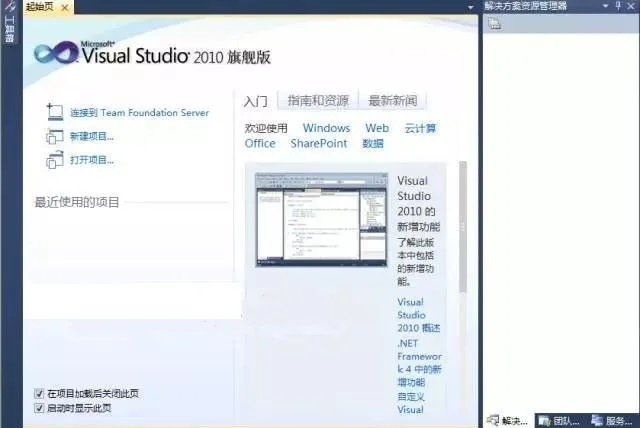Viewport: 640px width, 428px height.
Task: Open the 连接到 Team Foundation Server link
Action: [x=139, y=113]
